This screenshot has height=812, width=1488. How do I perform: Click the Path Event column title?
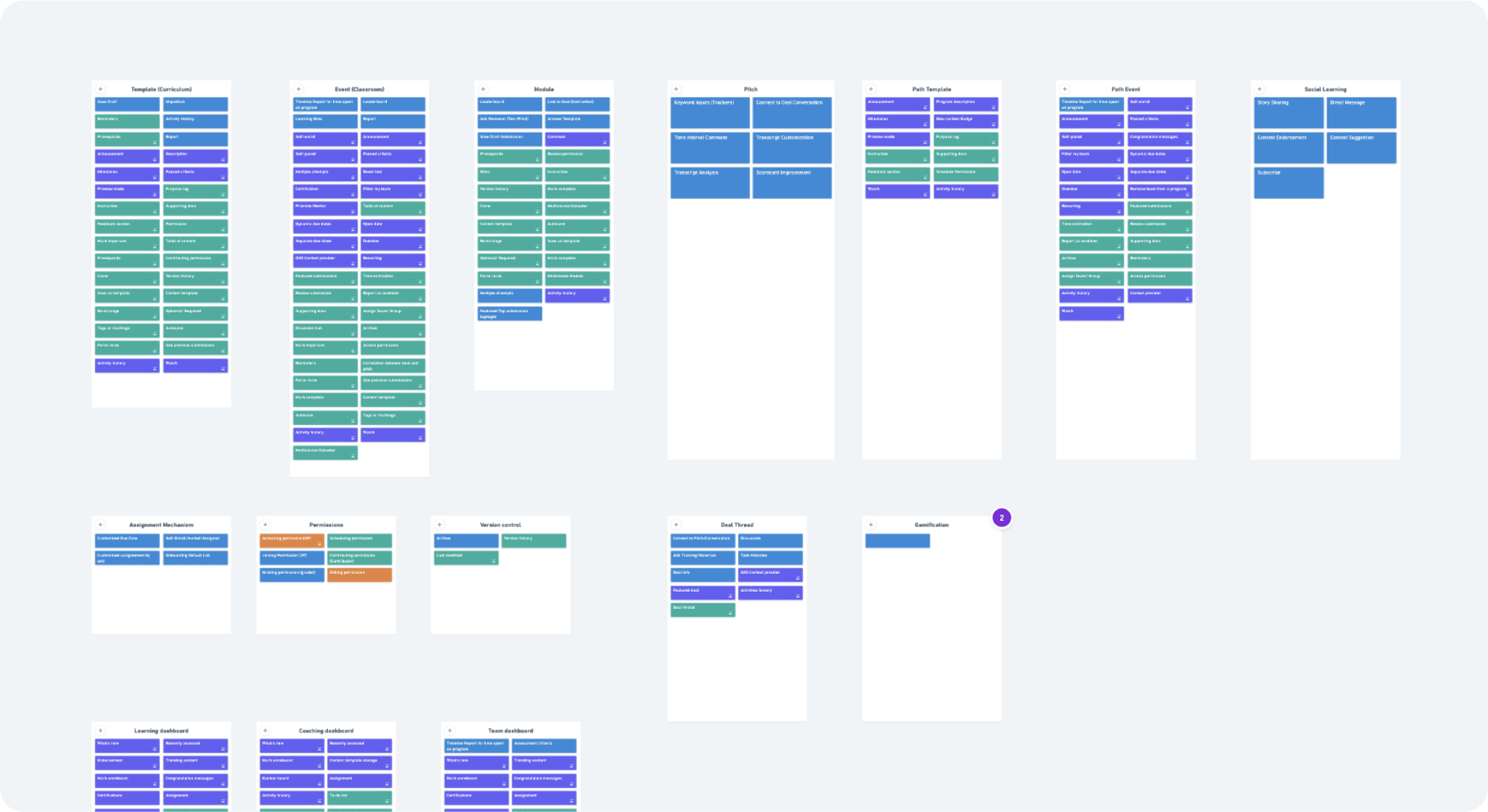[x=1126, y=89]
